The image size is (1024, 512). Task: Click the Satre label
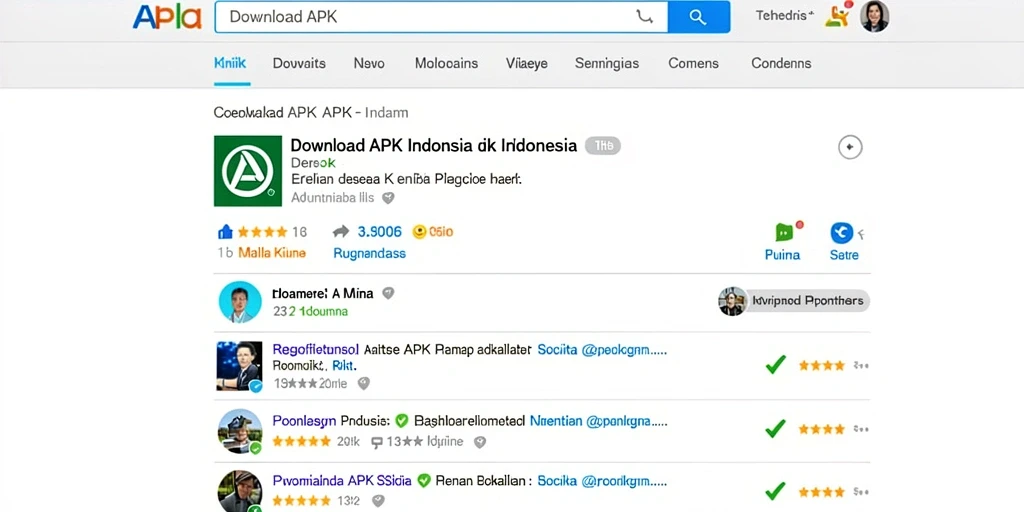click(x=844, y=255)
